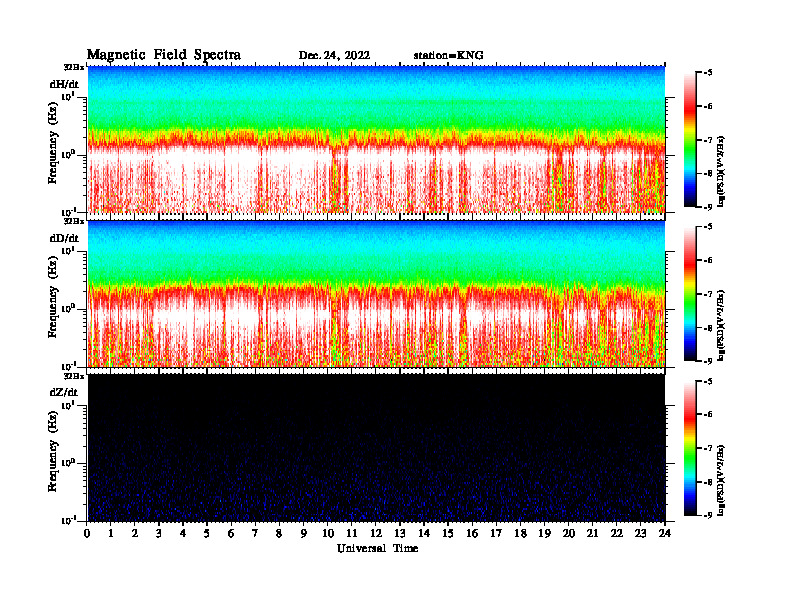Click the "32Hz" label atop the dH/dt panel

[74, 67]
